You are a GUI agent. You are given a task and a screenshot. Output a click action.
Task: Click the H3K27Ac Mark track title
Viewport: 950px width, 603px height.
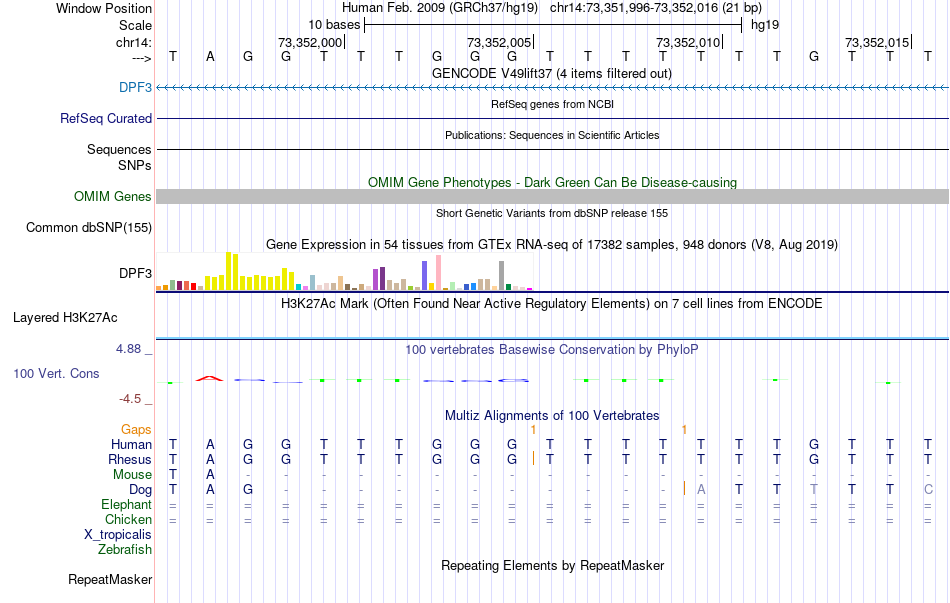point(551,304)
